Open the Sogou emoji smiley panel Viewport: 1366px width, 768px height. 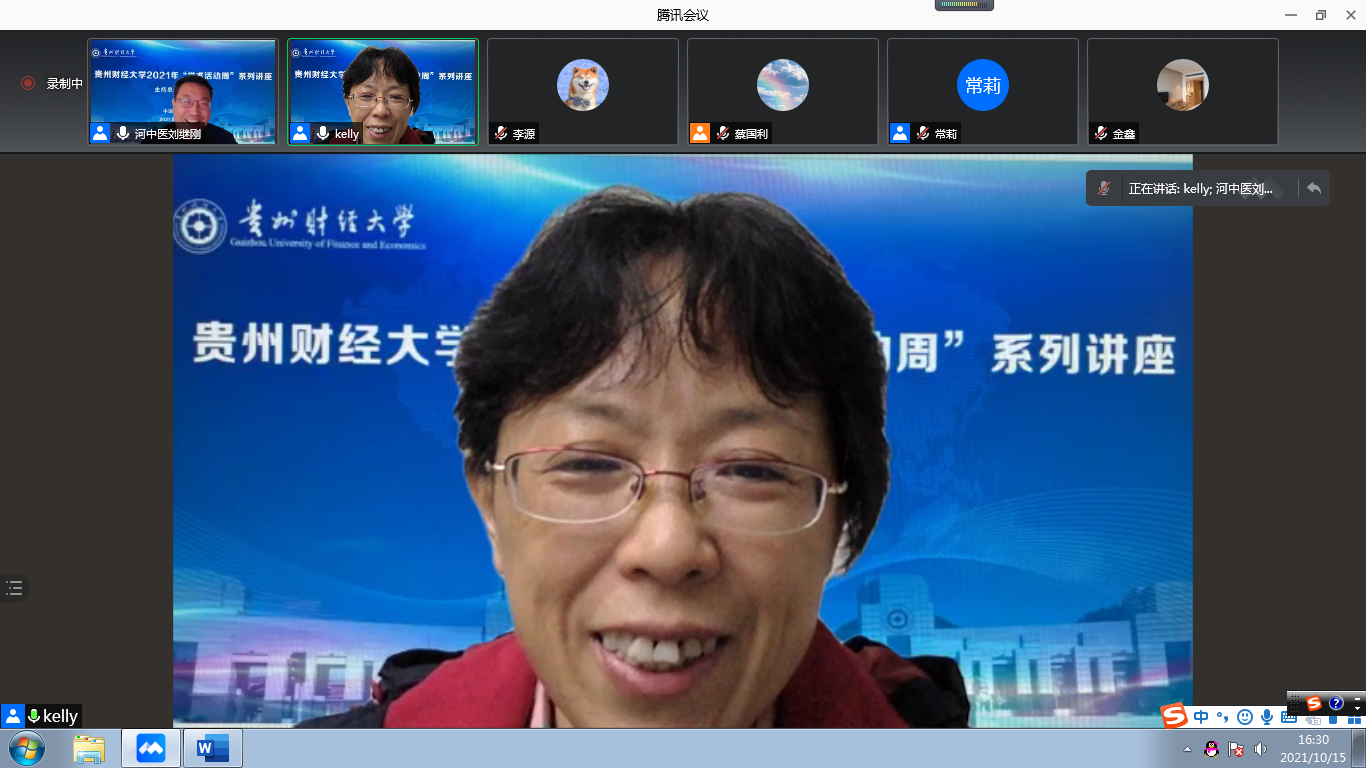pos(1244,717)
